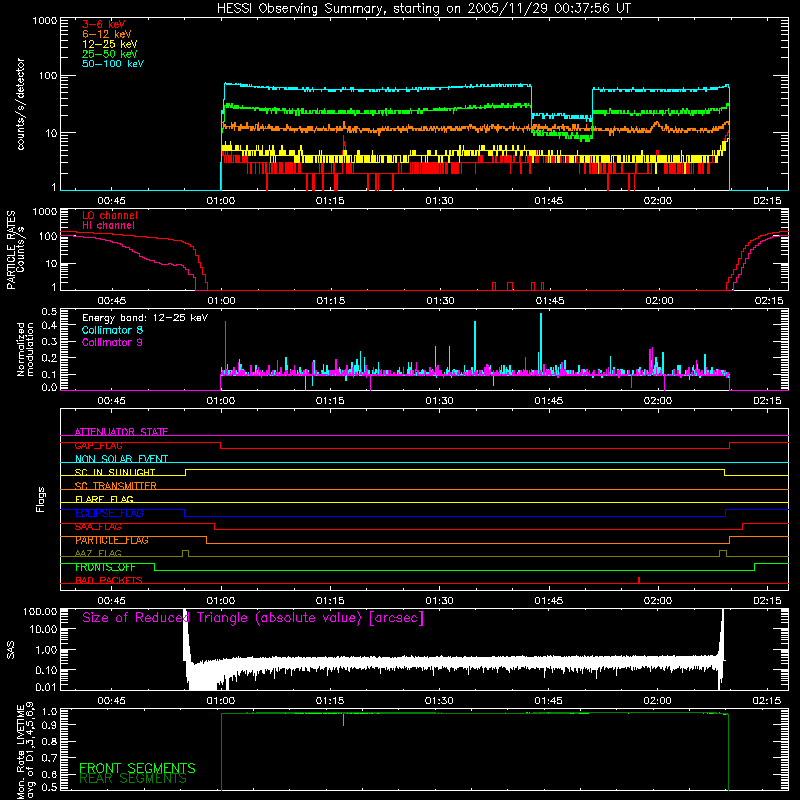This screenshot has width=800, height=800.
Task: Select the 12-25 keV legend label
Action: click(110, 44)
